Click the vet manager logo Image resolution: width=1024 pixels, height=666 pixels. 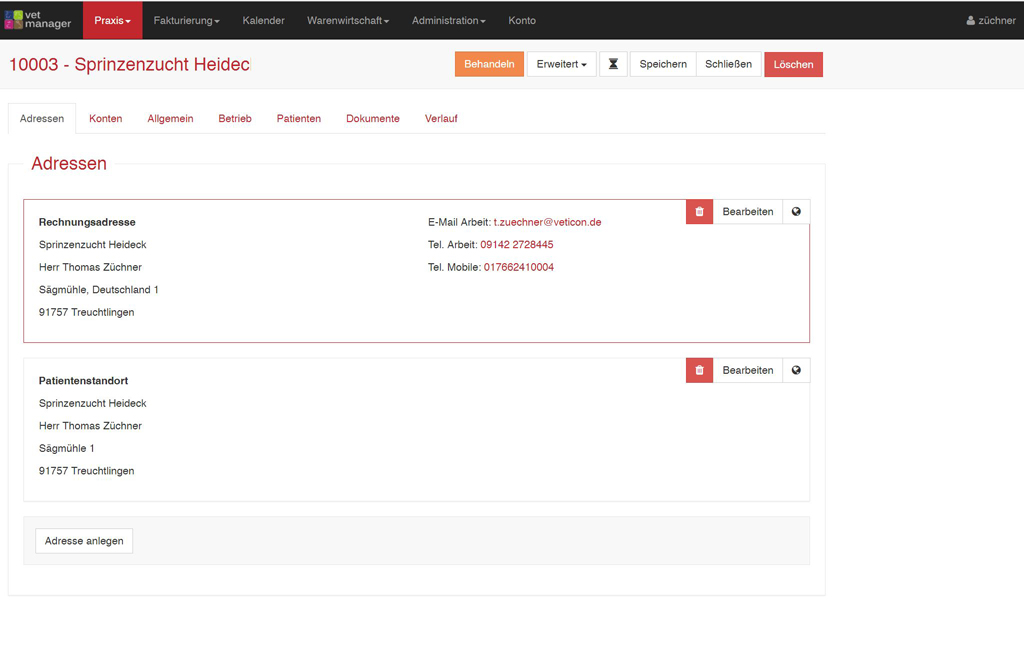[38, 20]
